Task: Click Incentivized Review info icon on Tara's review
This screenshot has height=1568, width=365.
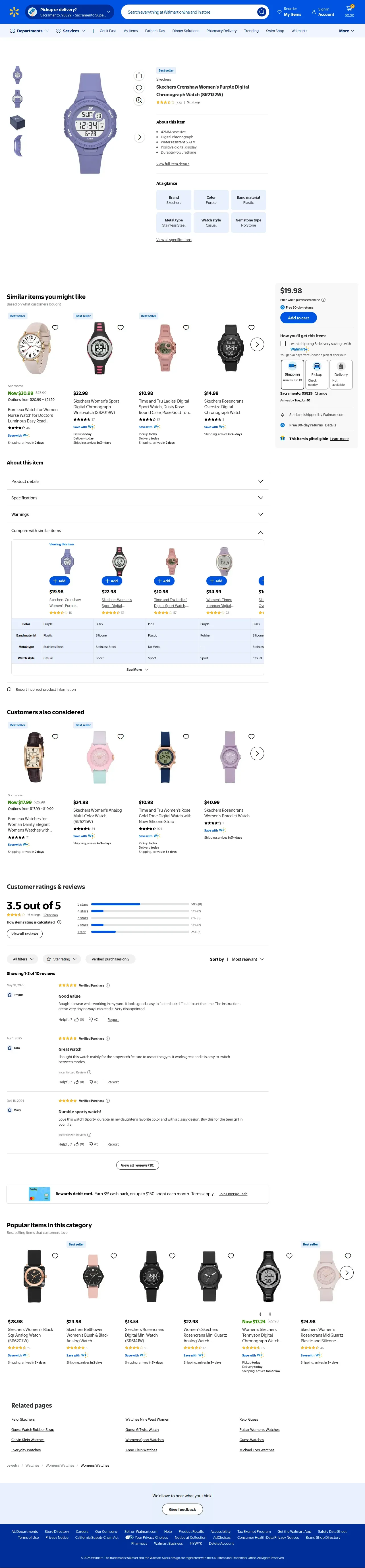Action: point(89,1073)
